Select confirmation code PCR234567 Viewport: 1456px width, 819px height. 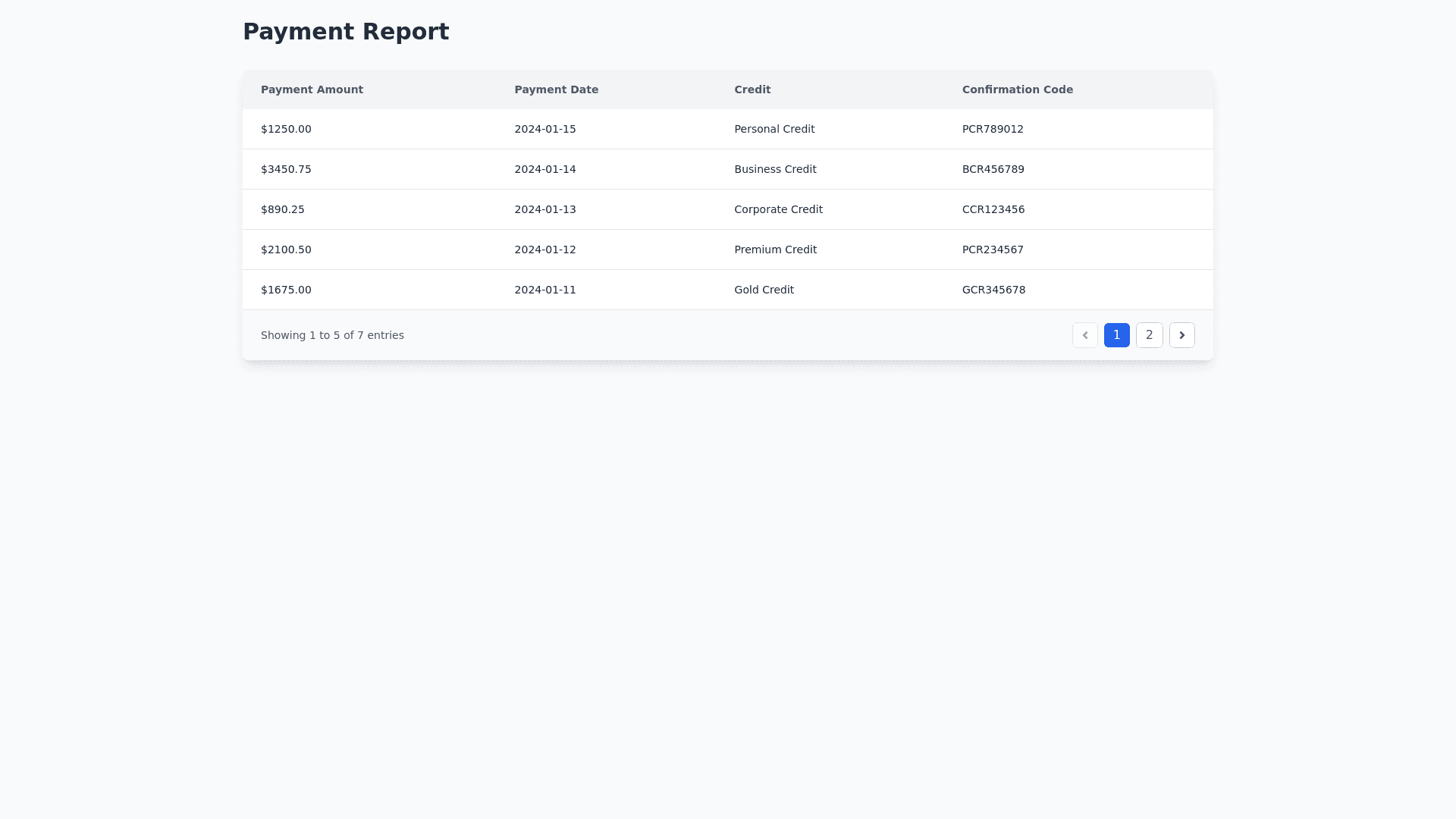[x=993, y=249]
